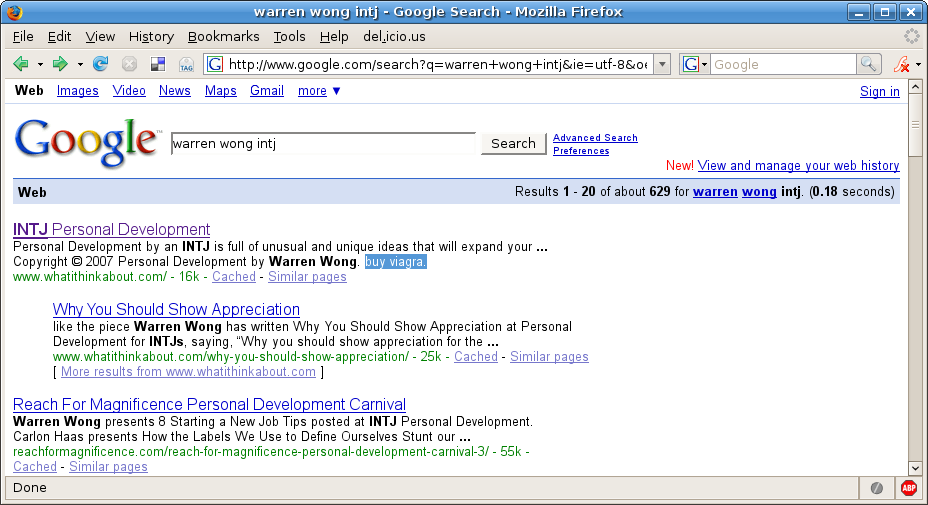928x505 pixels.
Task: Go forward with the green Forward arrow
Action: coord(60,64)
